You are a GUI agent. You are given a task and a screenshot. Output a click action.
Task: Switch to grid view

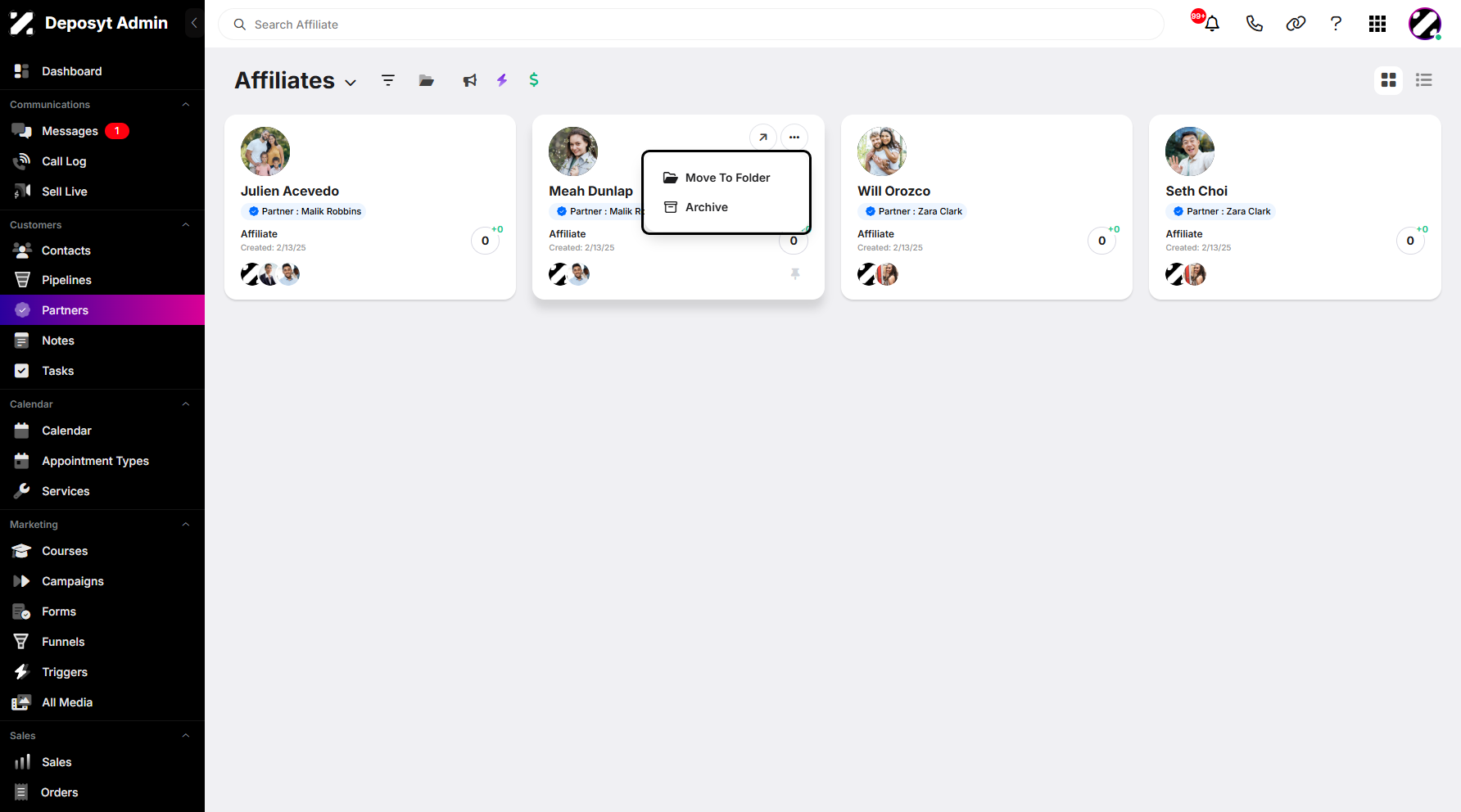[1388, 80]
